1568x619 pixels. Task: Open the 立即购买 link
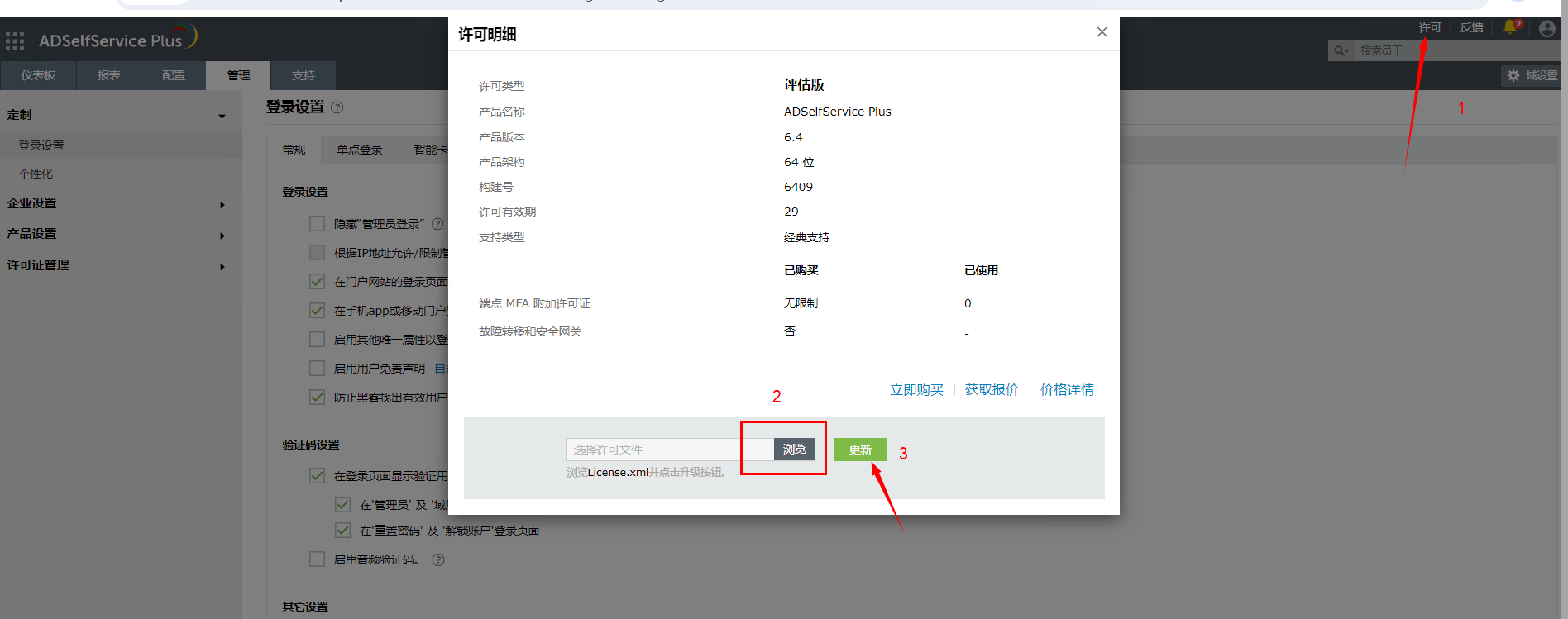click(x=916, y=389)
